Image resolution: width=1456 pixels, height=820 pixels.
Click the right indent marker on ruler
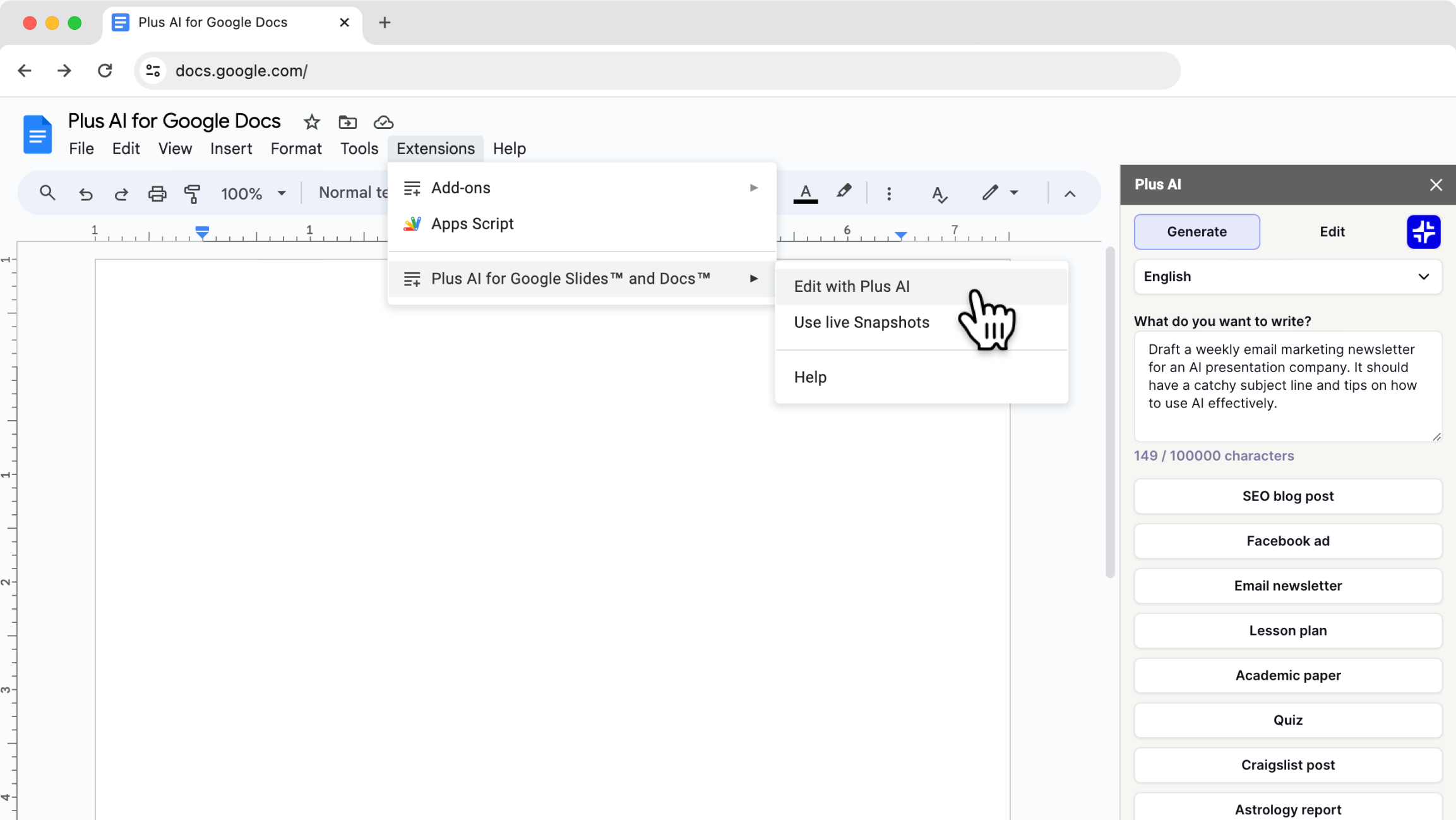click(901, 235)
